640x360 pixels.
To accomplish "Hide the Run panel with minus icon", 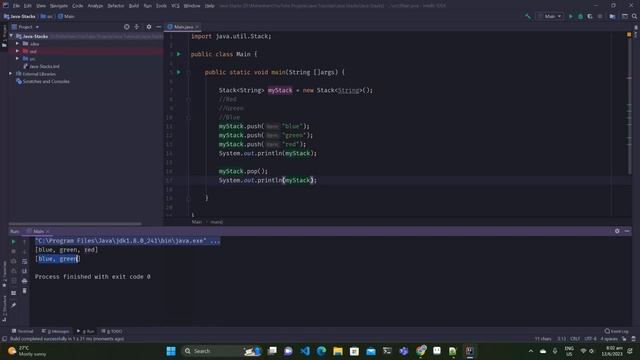I will (627, 231).
